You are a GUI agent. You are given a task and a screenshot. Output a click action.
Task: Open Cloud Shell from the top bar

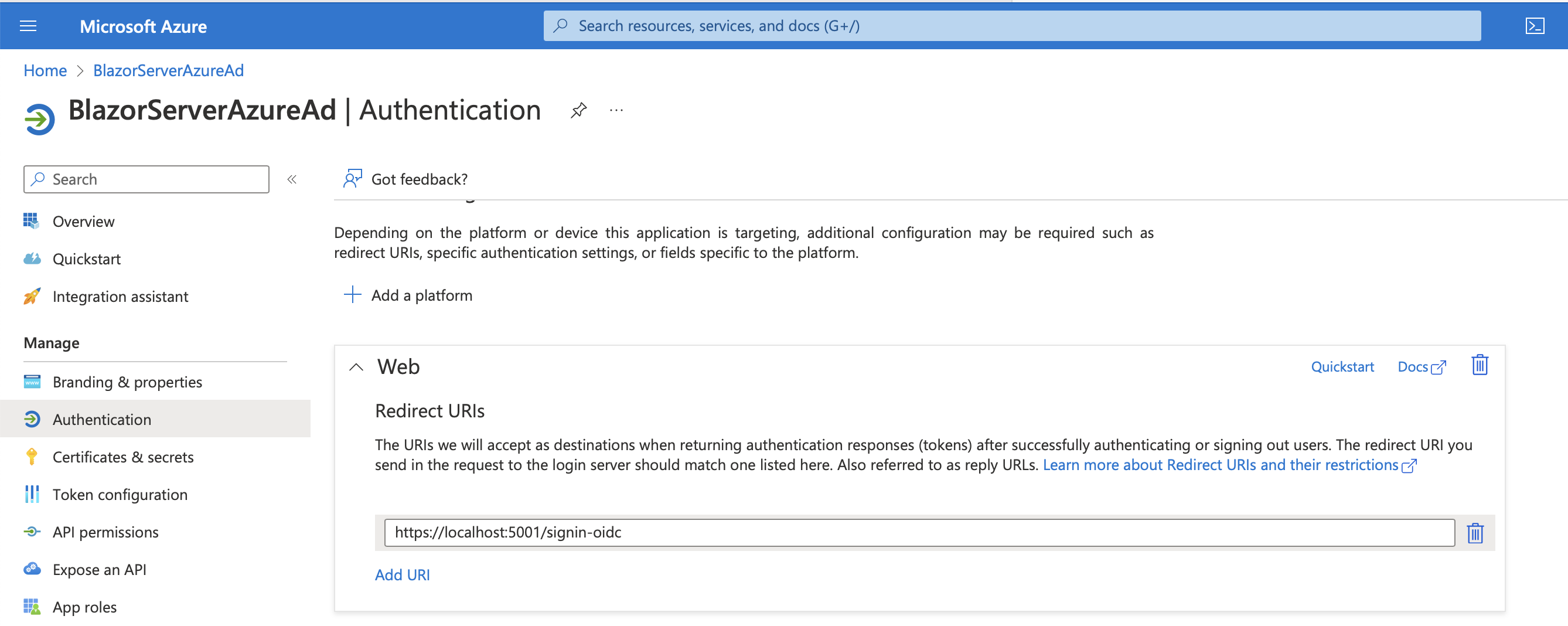click(x=1535, y=26)
